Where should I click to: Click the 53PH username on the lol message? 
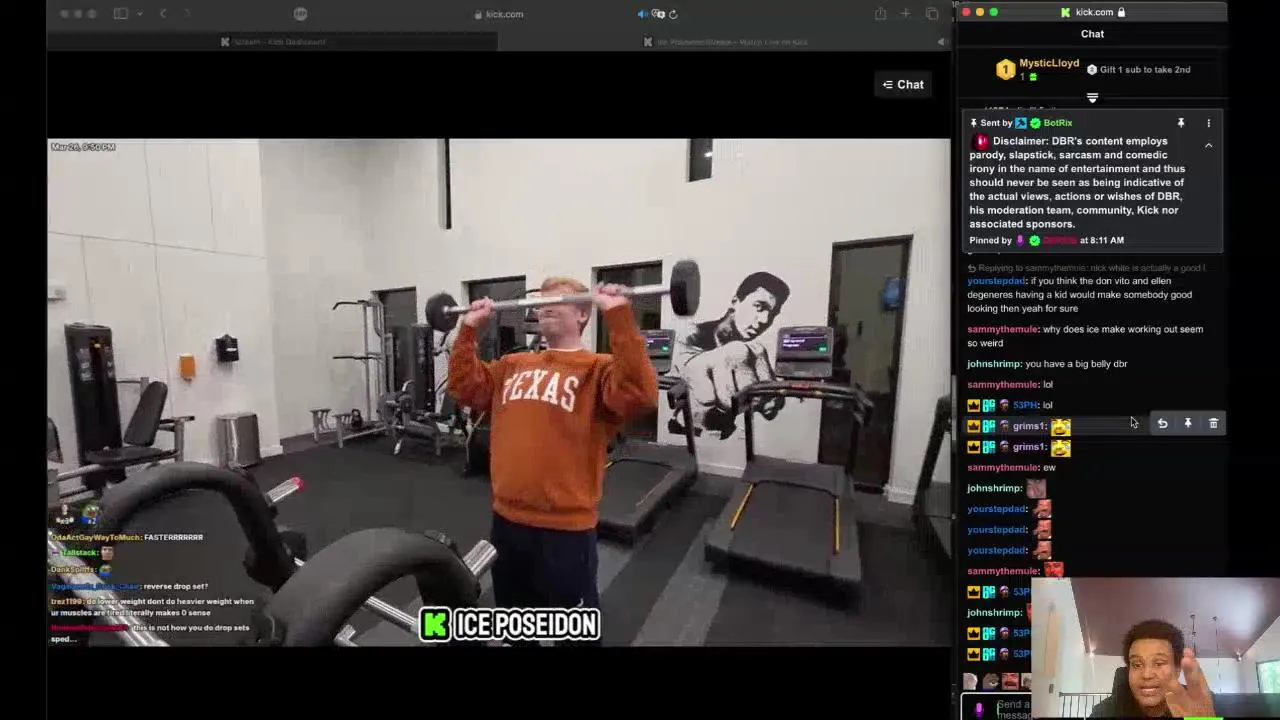[x=1025, y=405]
